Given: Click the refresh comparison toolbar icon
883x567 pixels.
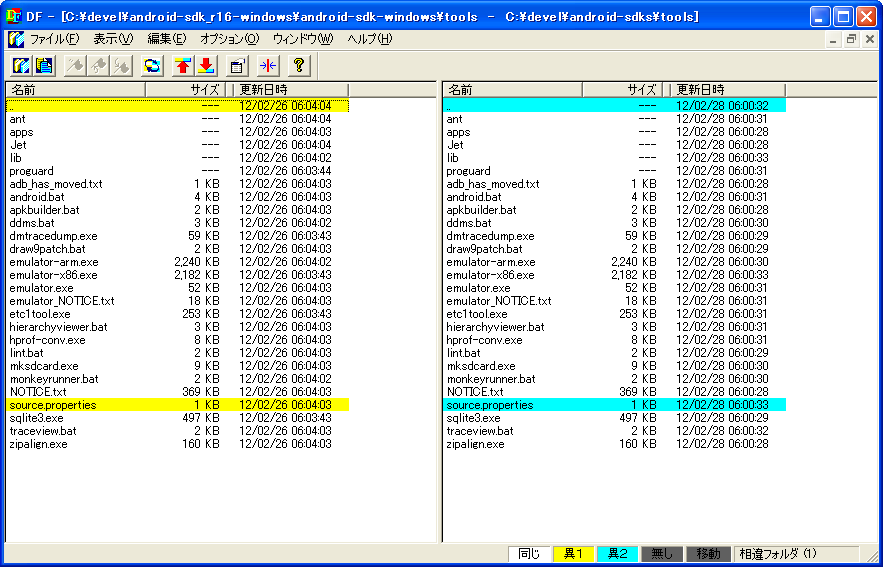Looking at the screenshot, I should [152, 66].
